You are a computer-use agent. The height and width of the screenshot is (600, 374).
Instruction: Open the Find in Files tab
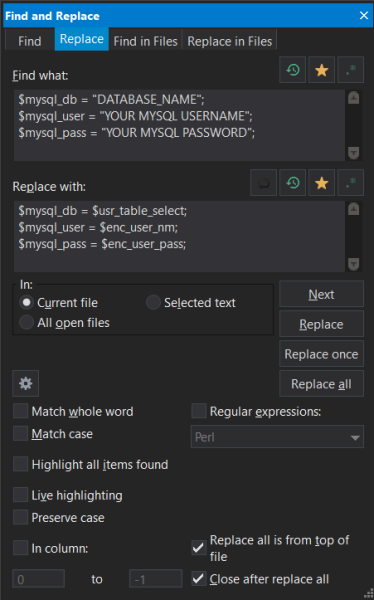(145, 41)
